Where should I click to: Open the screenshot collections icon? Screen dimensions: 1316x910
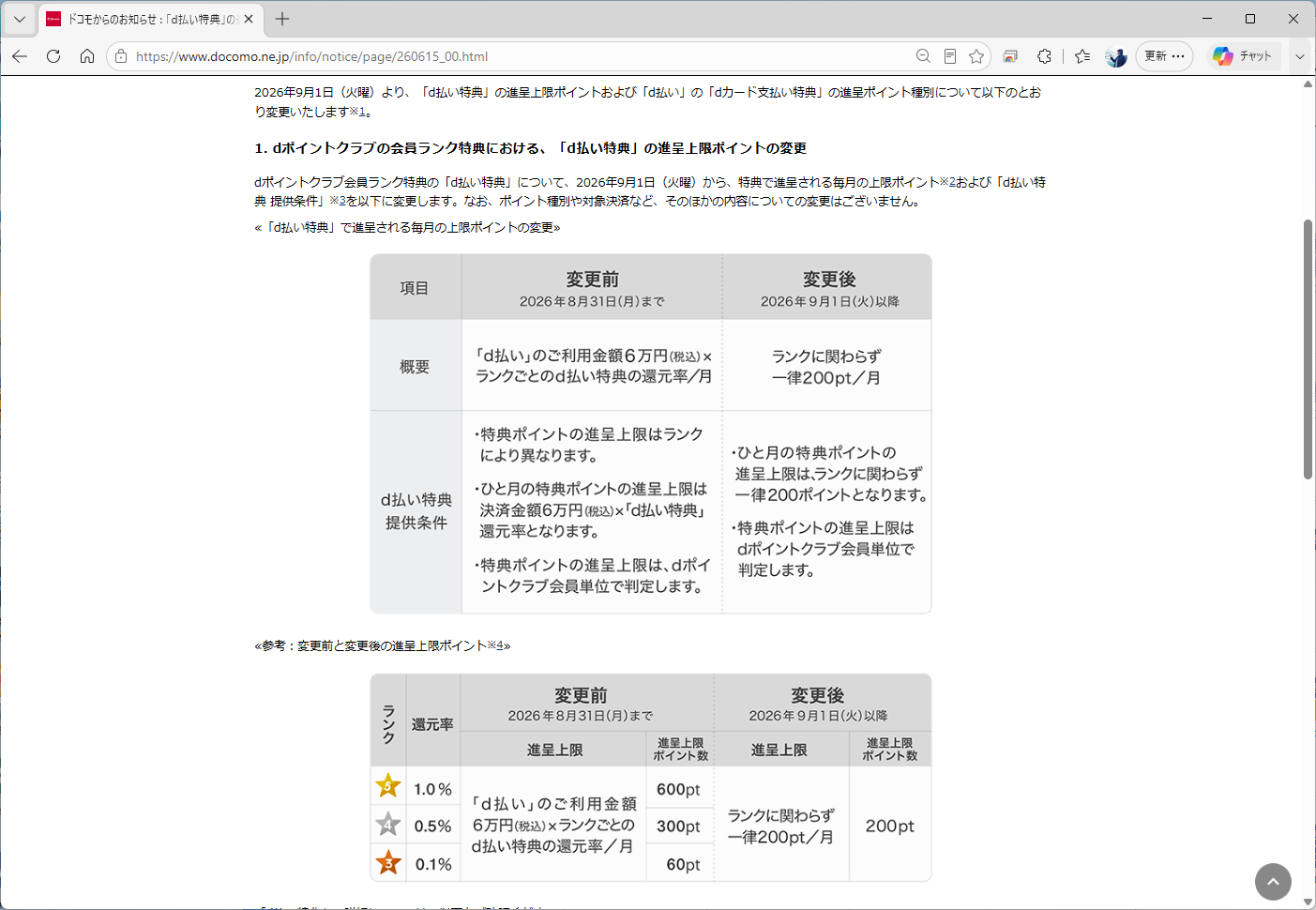point(1010,56)
